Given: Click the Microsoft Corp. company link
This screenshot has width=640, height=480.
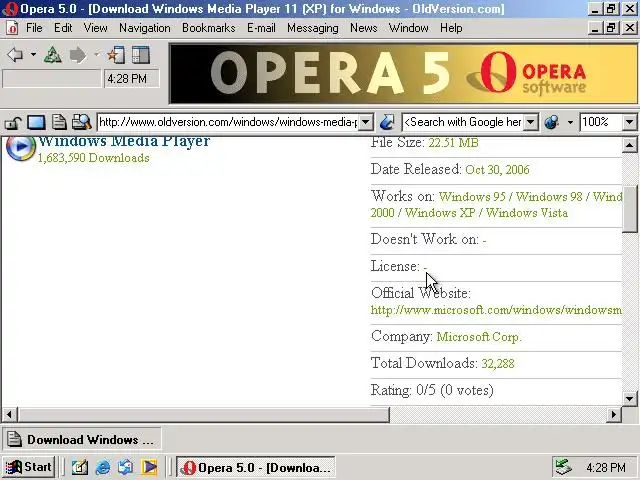Looking at the screenshot, I should coord(479,337).
